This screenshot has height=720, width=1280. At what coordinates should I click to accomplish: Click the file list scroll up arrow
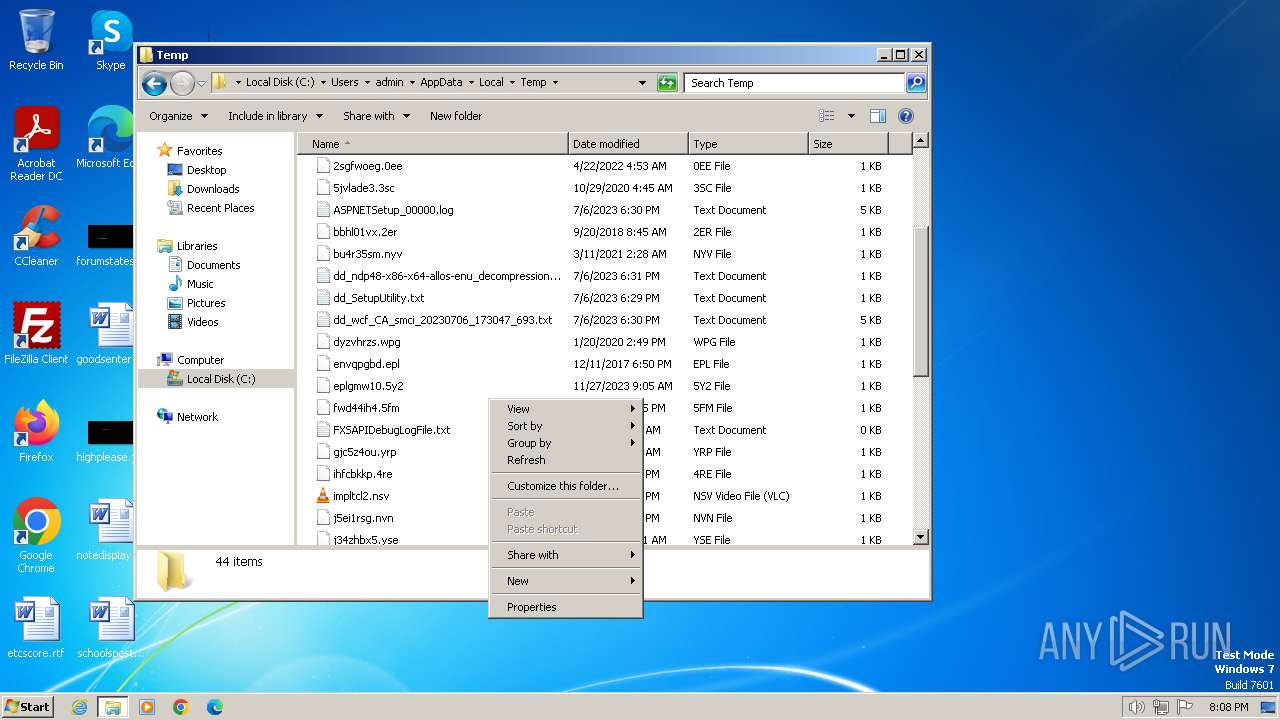(921, 141)
